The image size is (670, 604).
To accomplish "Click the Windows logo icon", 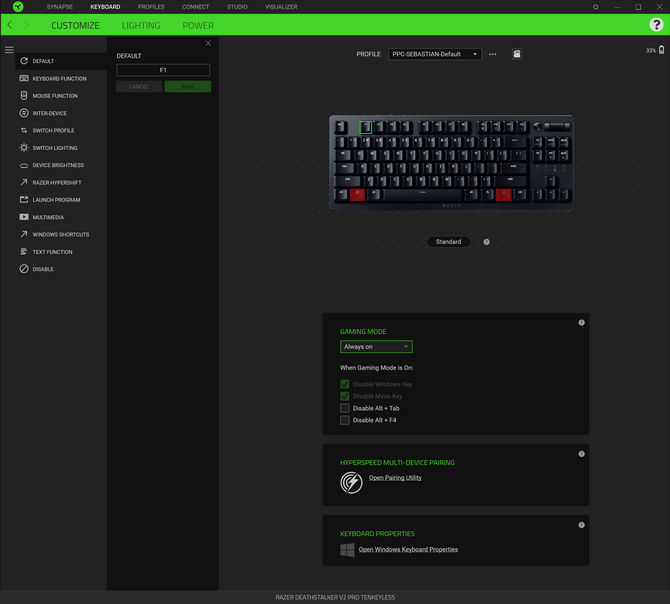I will pos(347,550).
